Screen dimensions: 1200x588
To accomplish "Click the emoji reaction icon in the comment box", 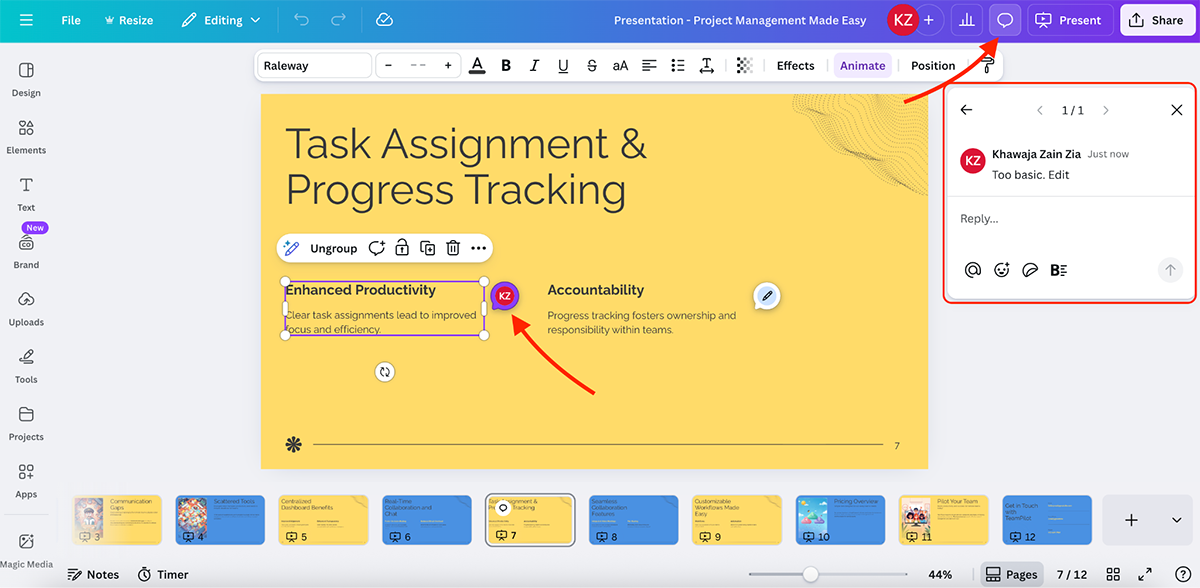I will (x=1001, y=269).
